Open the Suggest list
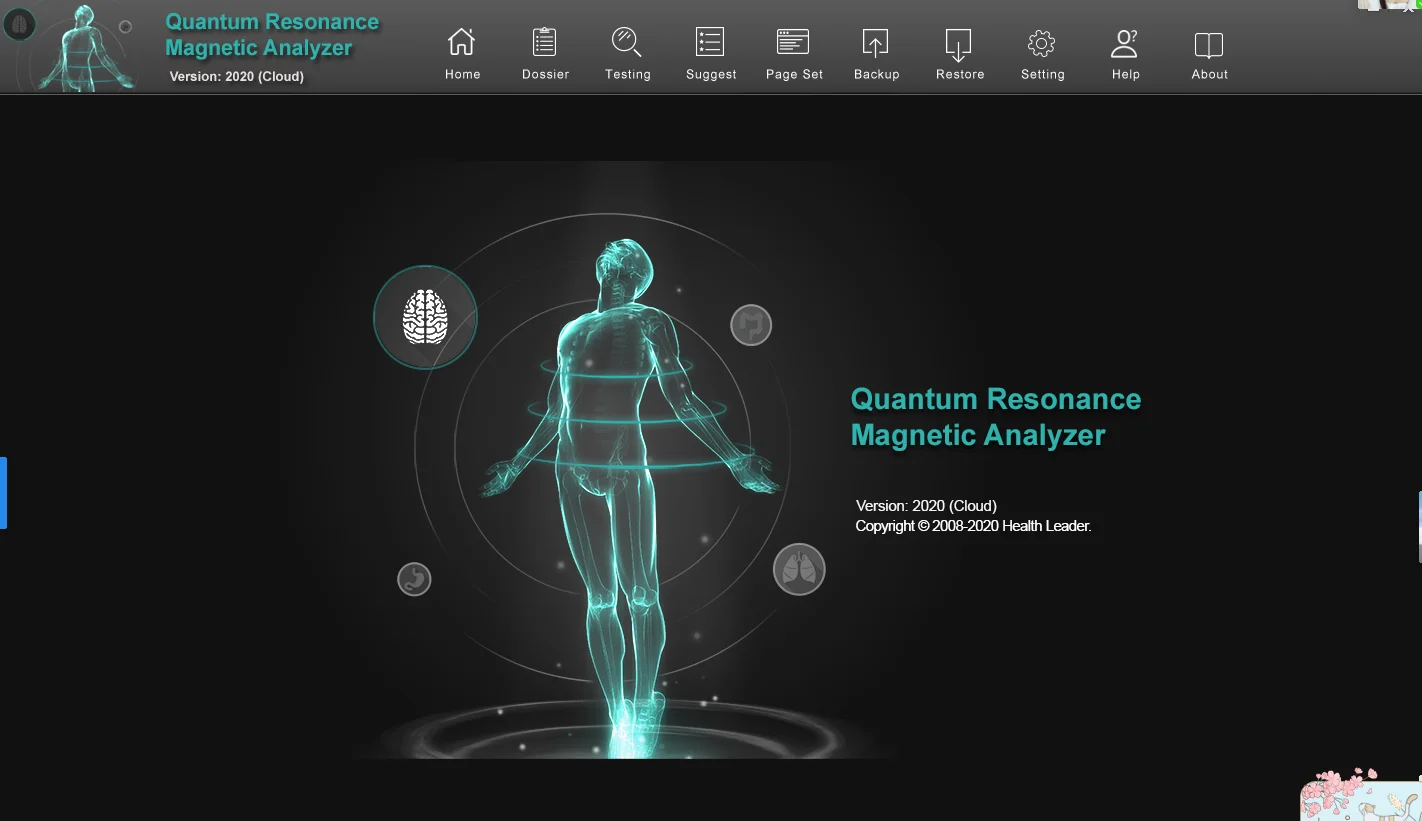The height and width of the screenshot is (821, 1422). click(x=710, y=54)
